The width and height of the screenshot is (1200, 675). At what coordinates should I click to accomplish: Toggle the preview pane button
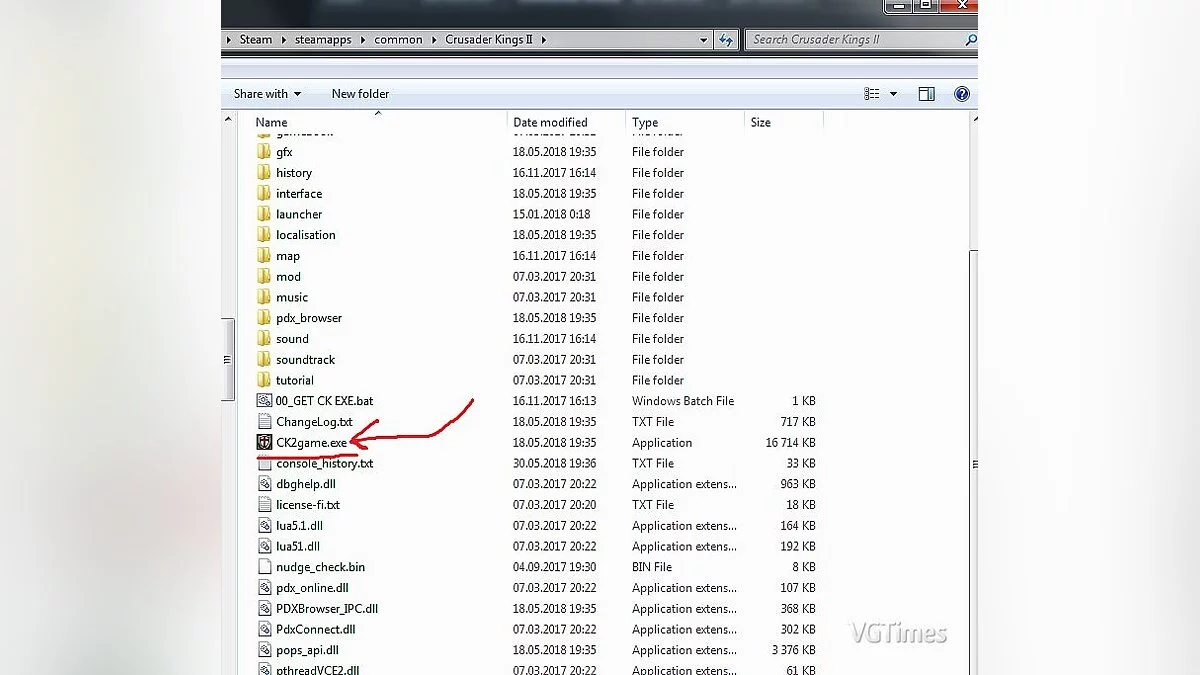pos(926,94)
